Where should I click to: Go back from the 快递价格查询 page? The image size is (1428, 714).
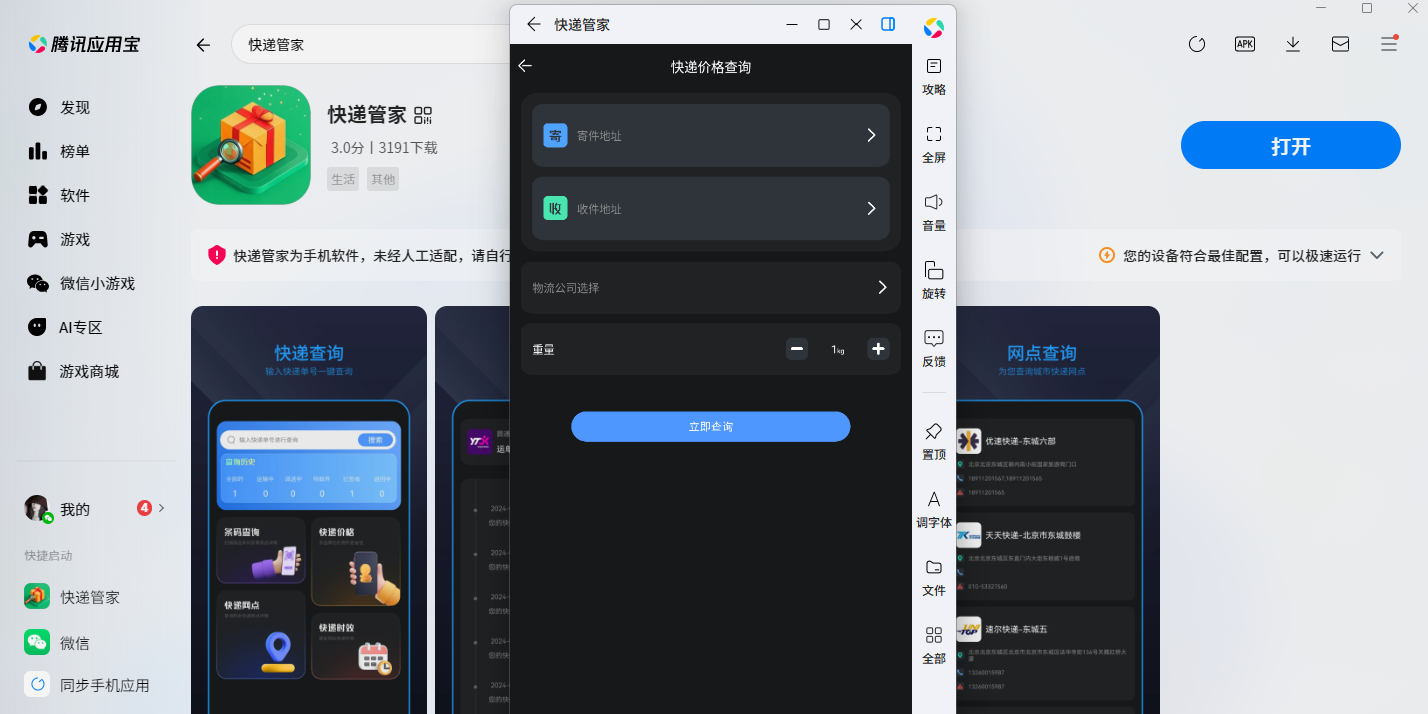[x=525, y=66]
